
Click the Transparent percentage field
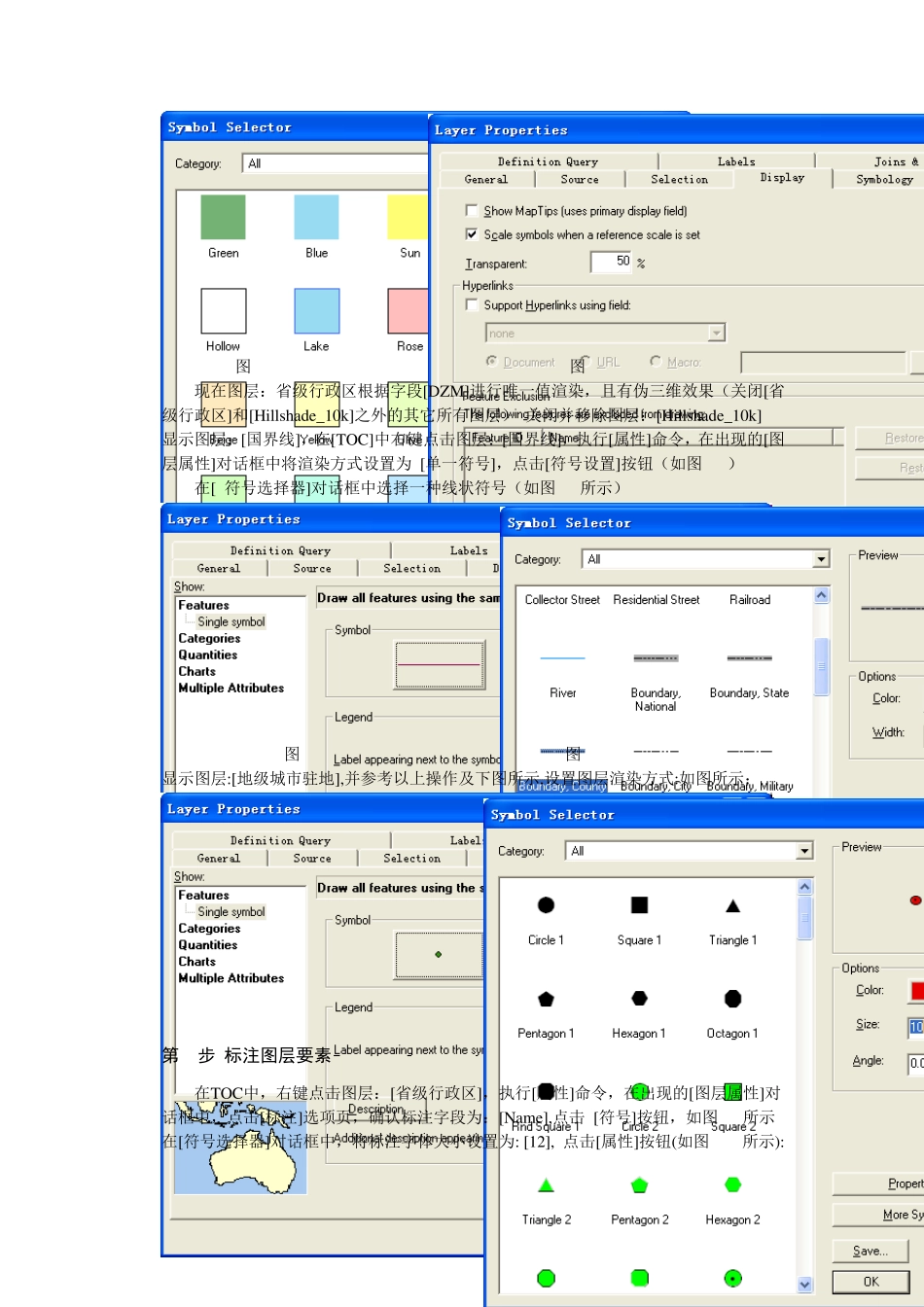click(611, 262)
